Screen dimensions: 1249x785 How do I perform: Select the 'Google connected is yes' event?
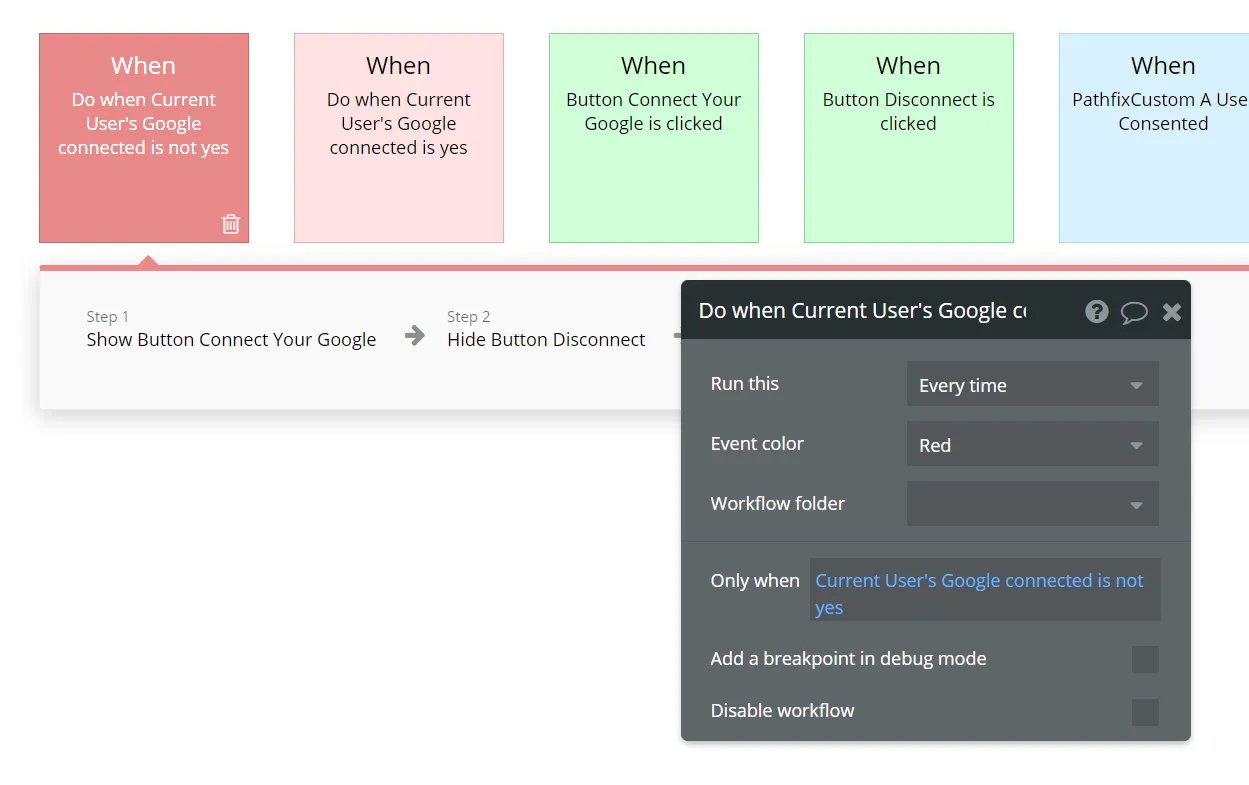(399, 138)
